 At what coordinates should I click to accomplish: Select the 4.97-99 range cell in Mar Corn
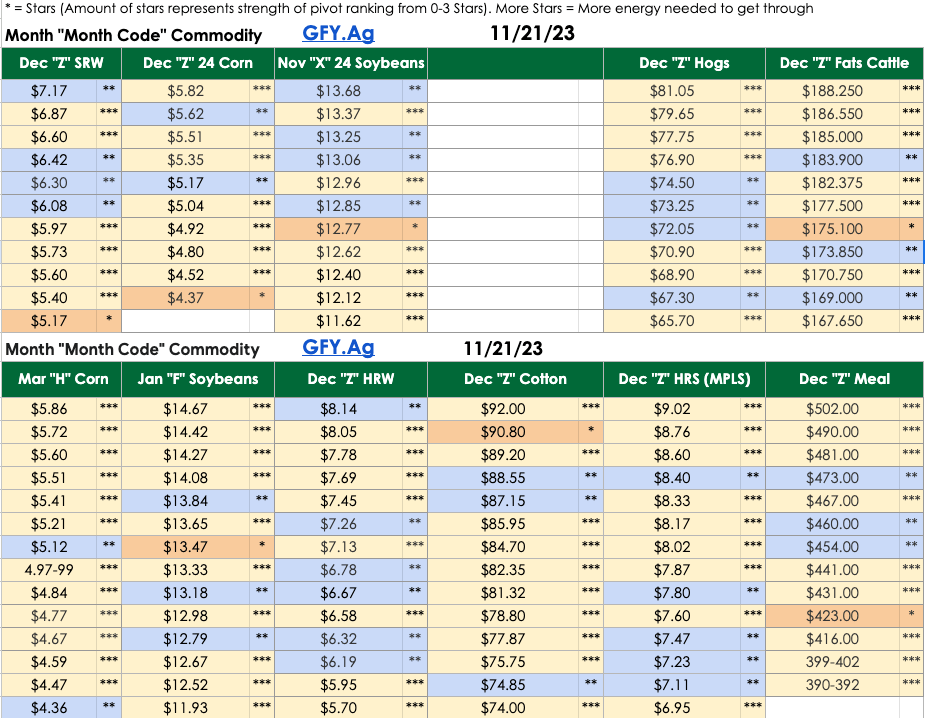point(49,570)
